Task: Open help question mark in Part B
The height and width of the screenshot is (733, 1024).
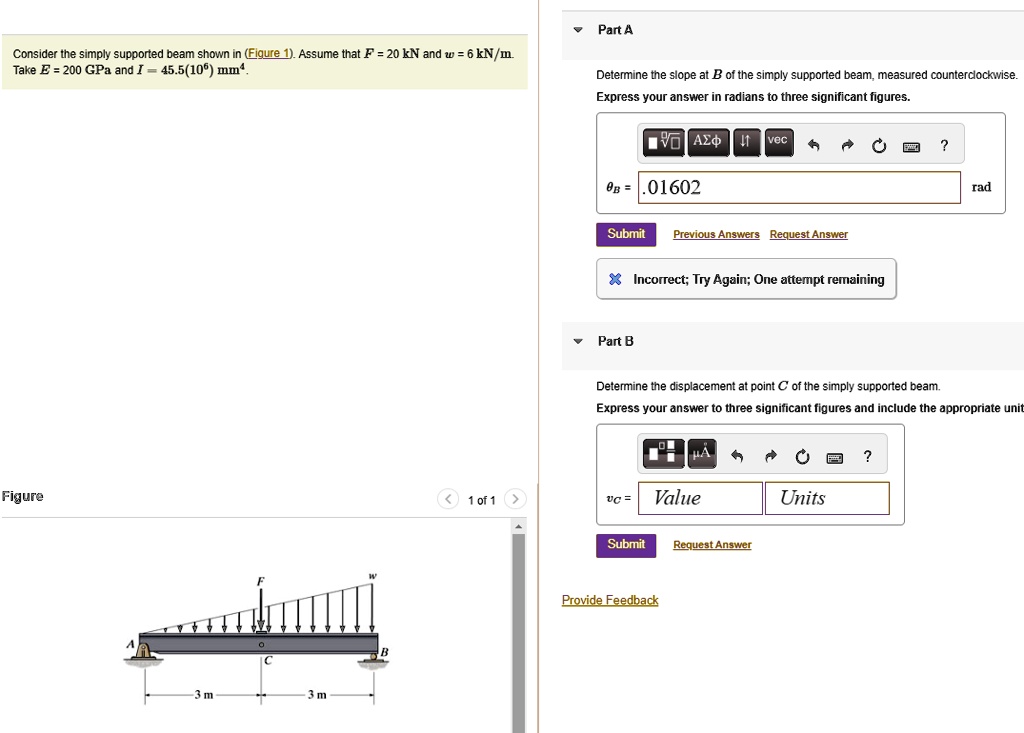Action: point(867,456)
